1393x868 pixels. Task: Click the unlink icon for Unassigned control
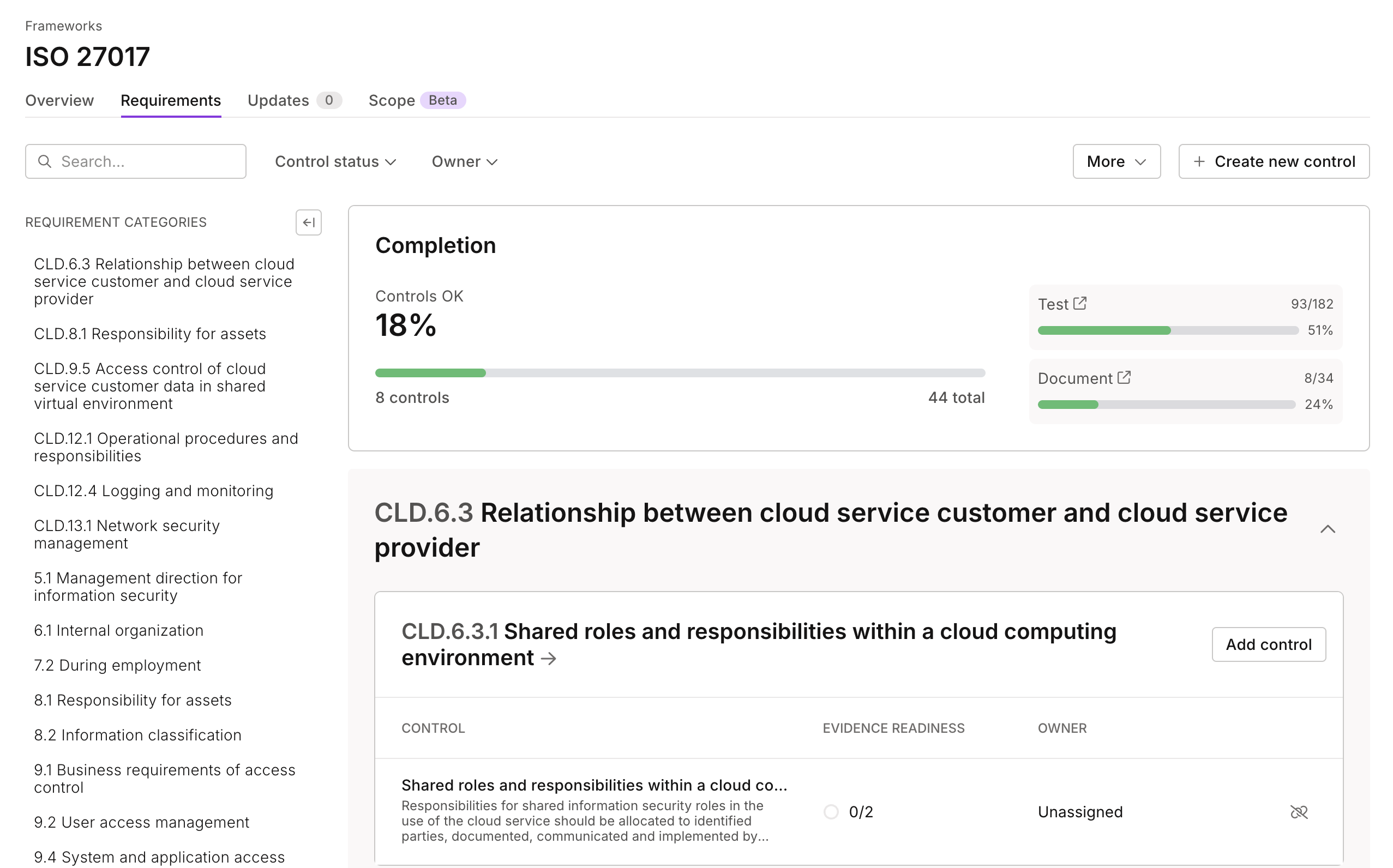[x=1298, y=812]
